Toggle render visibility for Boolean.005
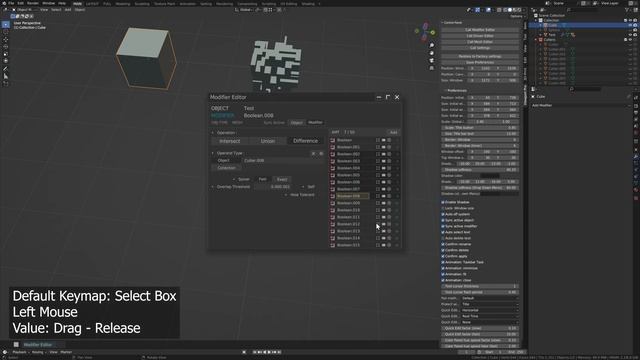Image resolution: width=640 pixels, height=360 pixels. [x=389, y=175]
